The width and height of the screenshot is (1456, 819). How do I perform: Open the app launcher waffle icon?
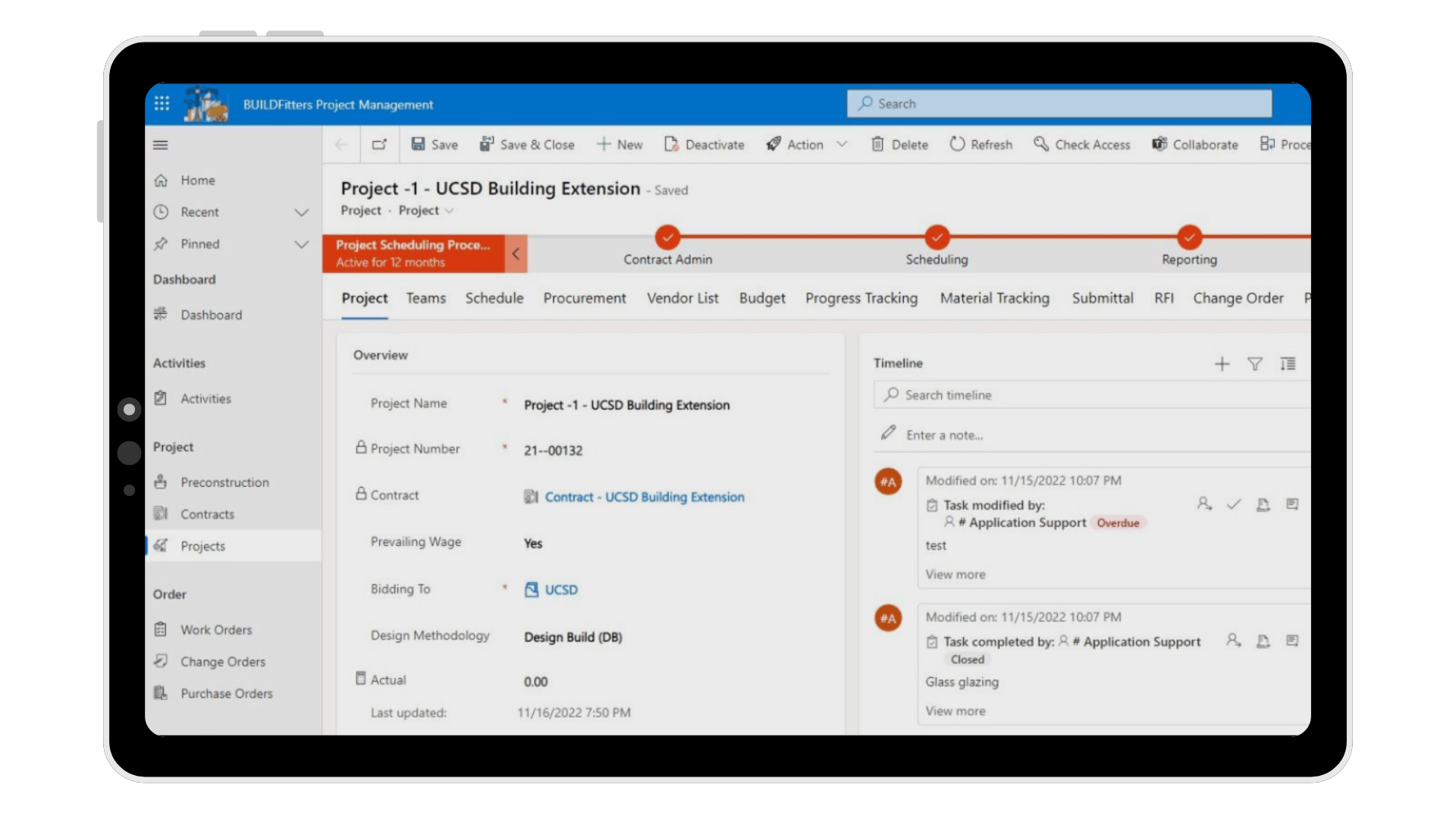pyautogui.click(x=162, y=104)
